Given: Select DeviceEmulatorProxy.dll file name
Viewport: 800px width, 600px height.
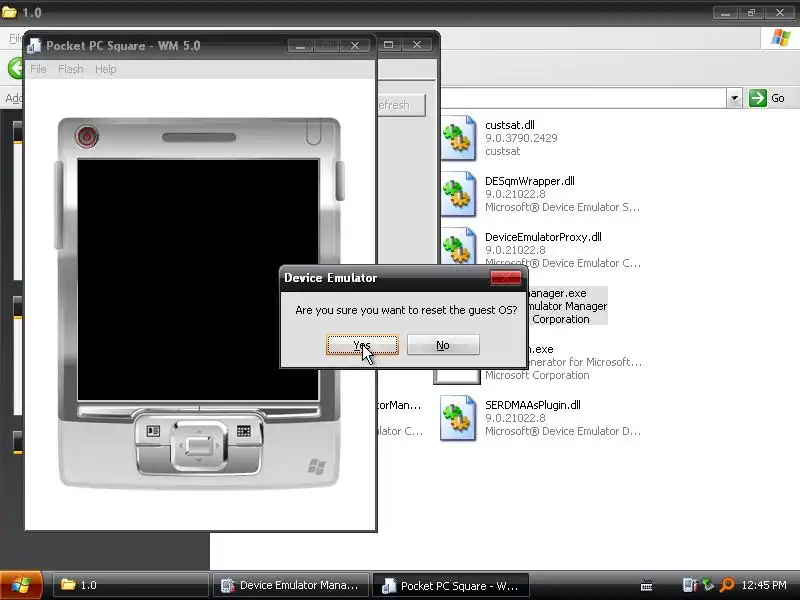Looking at the screenshot, I should point(543,237).
